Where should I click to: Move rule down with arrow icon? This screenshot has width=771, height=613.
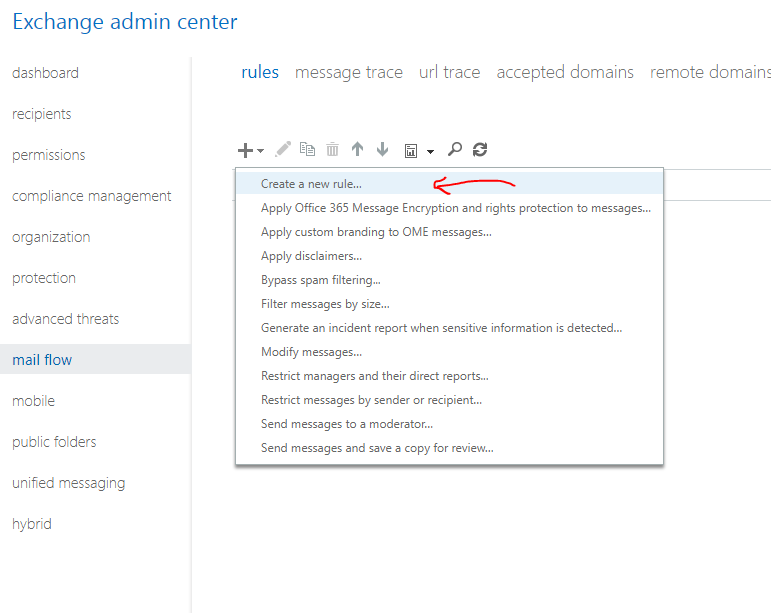point(383,149)
